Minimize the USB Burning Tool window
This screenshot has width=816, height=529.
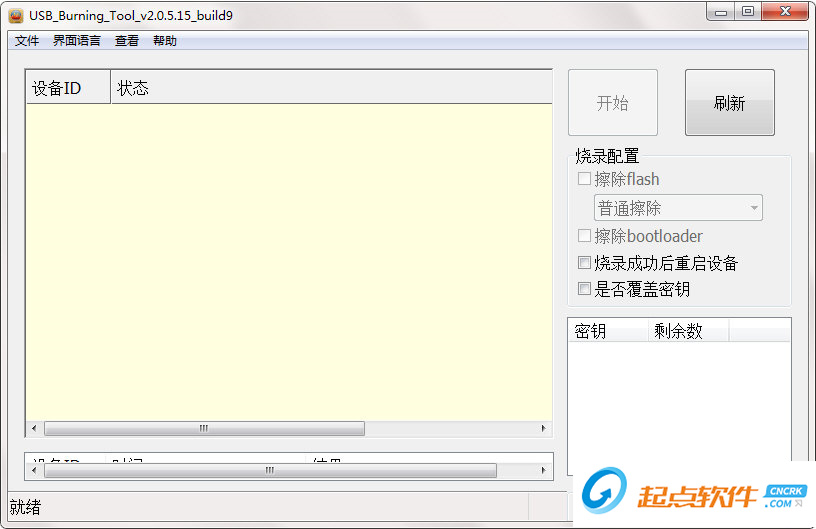tap(721, 11)
